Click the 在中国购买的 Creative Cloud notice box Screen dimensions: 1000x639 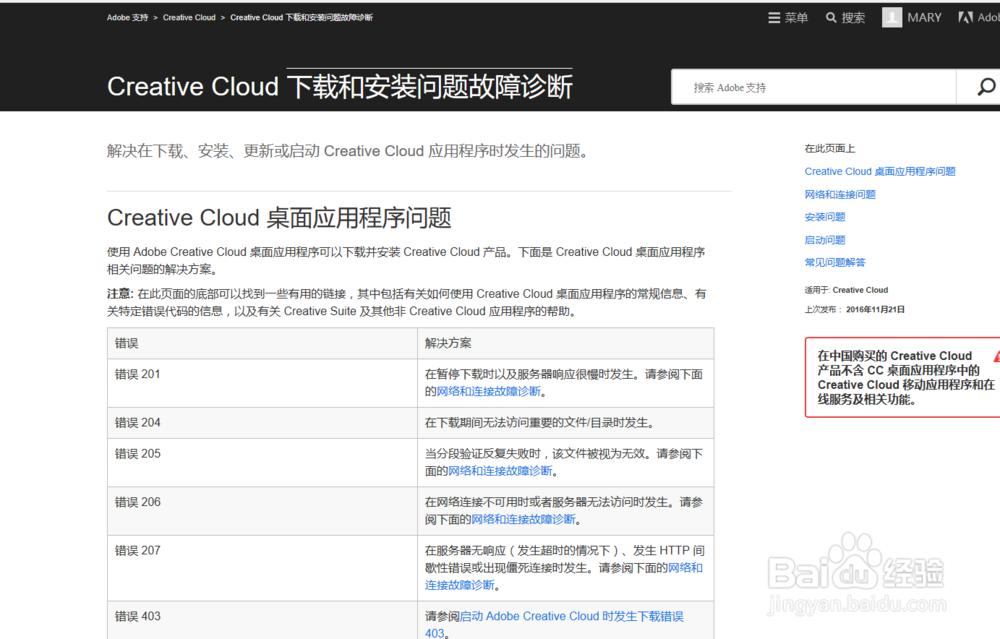point(903,378)
